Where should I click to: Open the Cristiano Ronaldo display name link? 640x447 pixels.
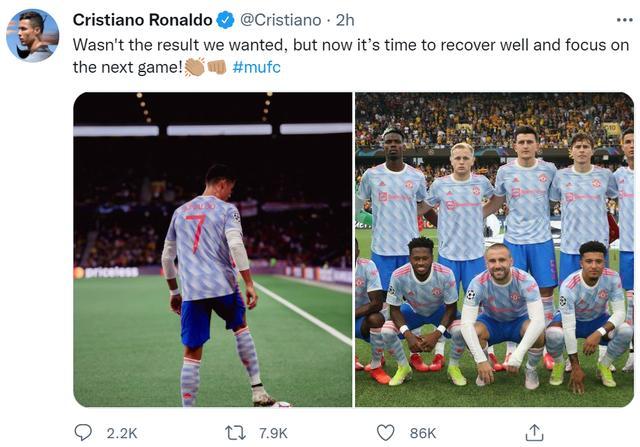click(x=142, y=20)
